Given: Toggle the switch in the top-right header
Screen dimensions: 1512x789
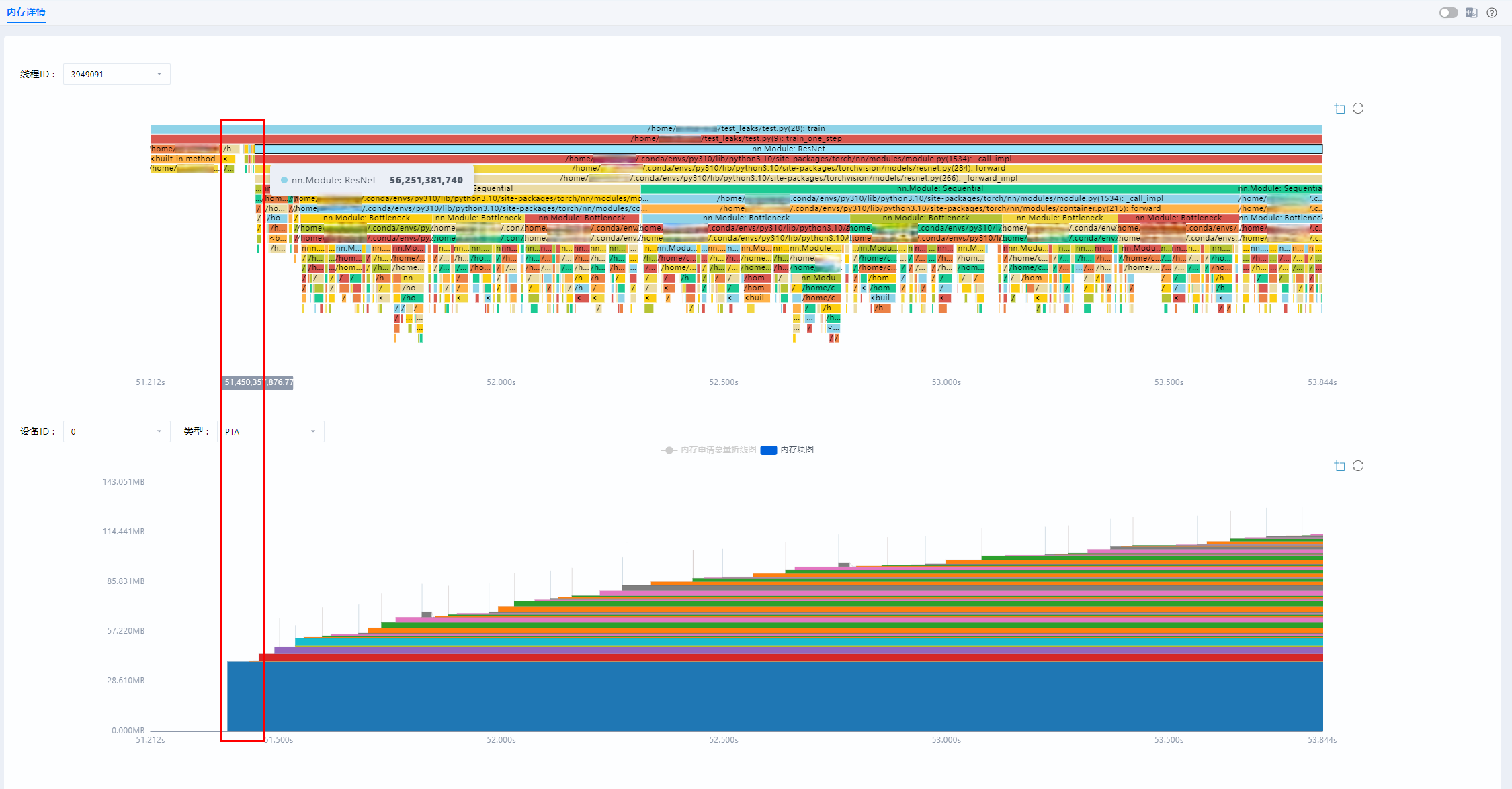Looking at the screenshot, I should 1448,13.
